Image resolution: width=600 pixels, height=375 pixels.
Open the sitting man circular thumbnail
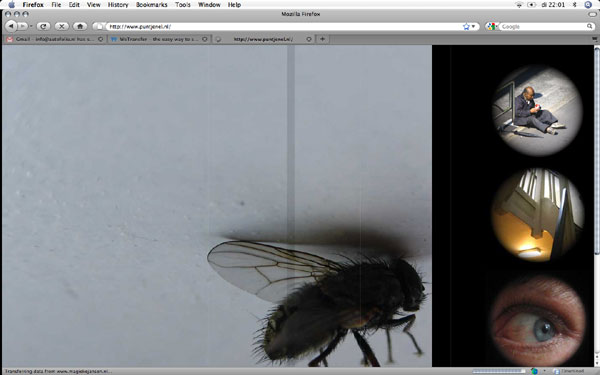pyautogui.click(x=538, y=111)
